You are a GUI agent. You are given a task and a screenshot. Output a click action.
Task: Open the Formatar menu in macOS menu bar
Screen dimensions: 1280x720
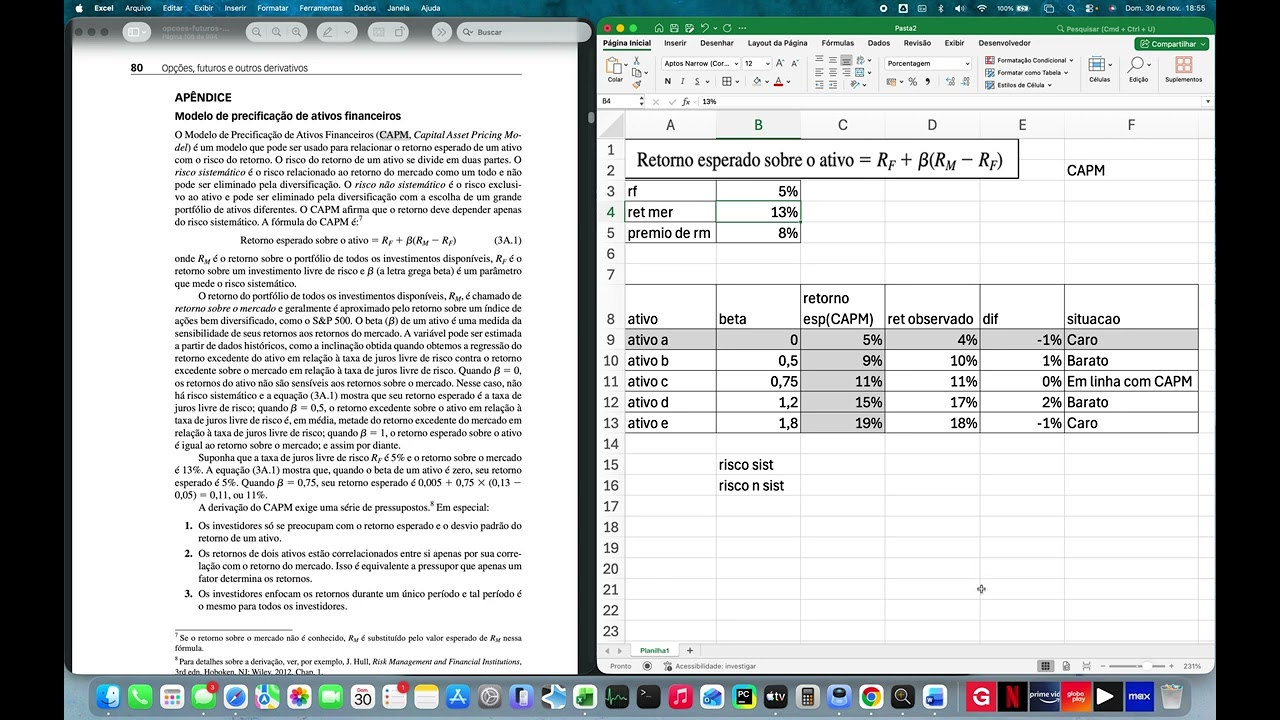(x=272, y=8)
